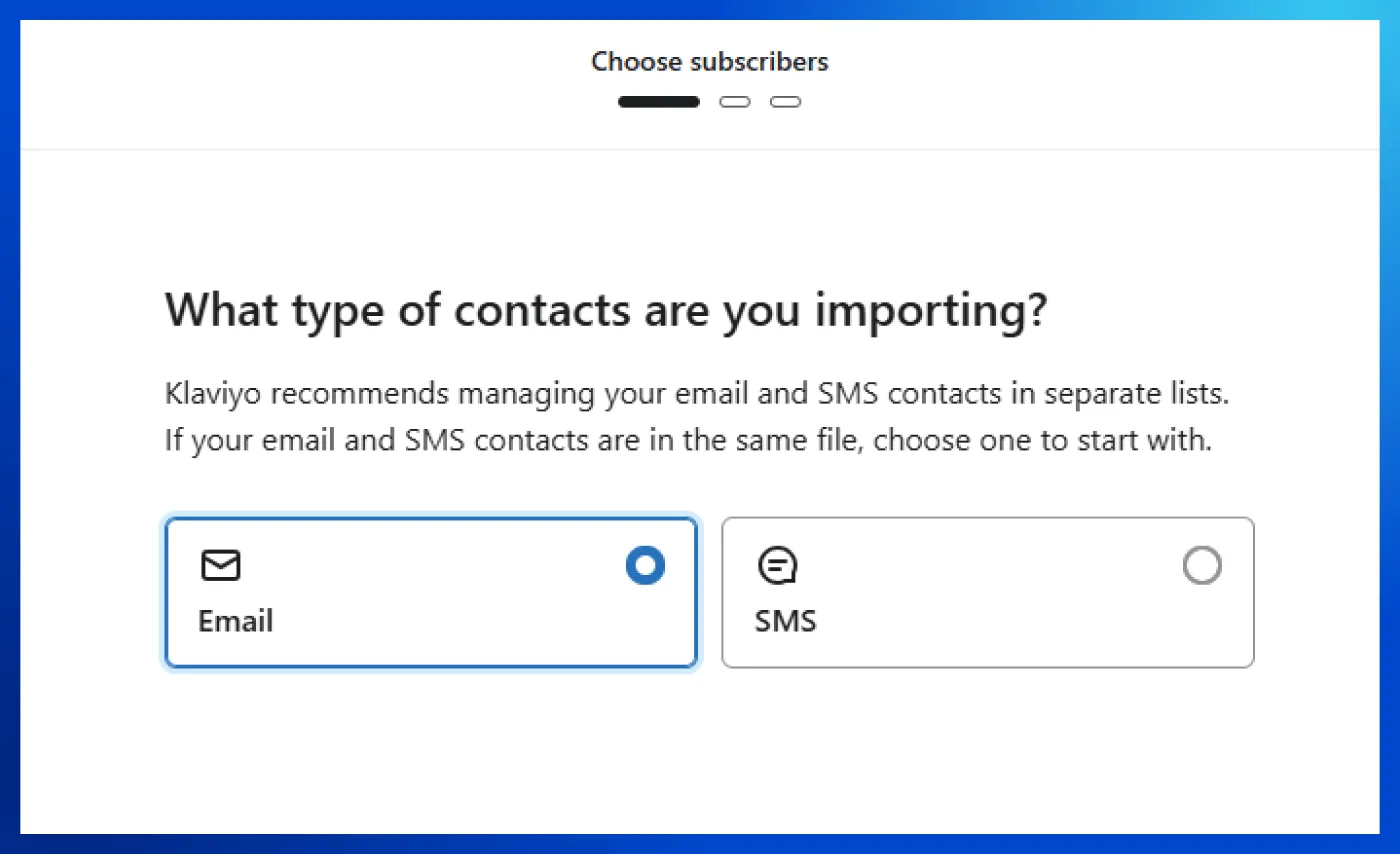
Task: Click the Choose subscribers heading
Action: (x=710, y=61)
